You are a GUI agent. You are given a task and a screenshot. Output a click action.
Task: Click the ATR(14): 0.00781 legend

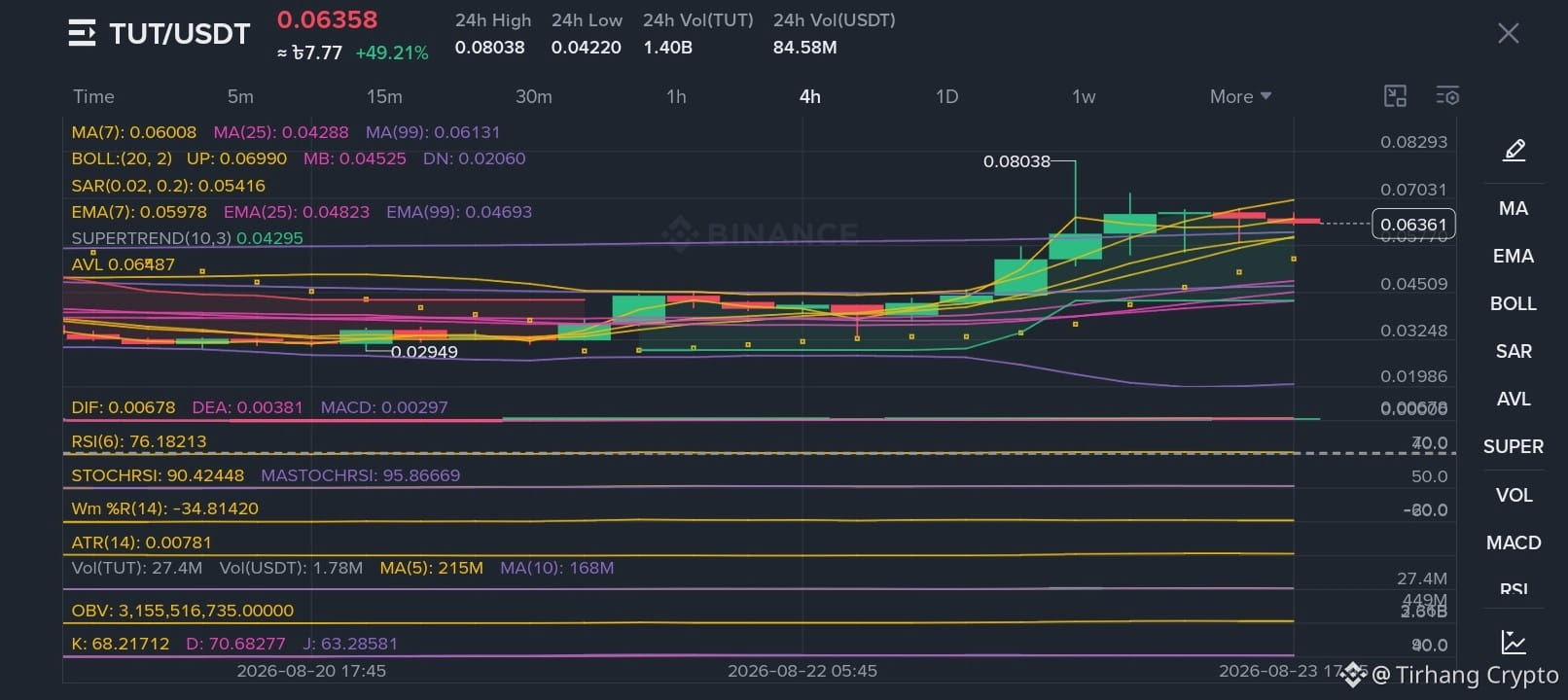pyautogui.click(x=141, y=542)
